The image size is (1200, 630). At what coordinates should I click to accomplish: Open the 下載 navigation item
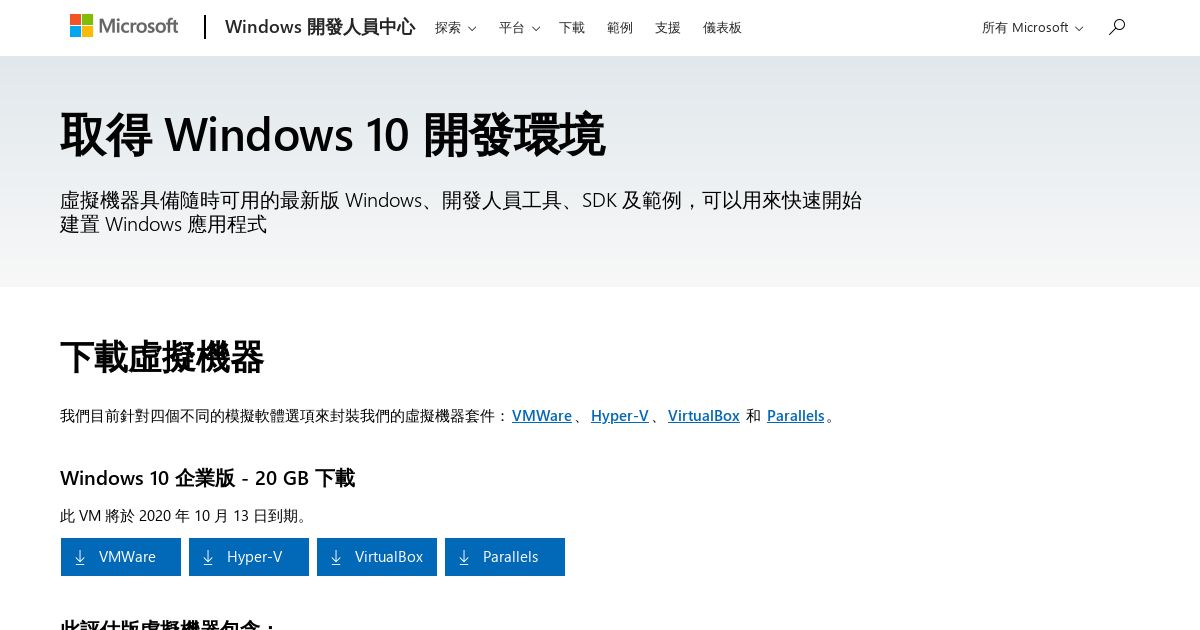point(572,28)
